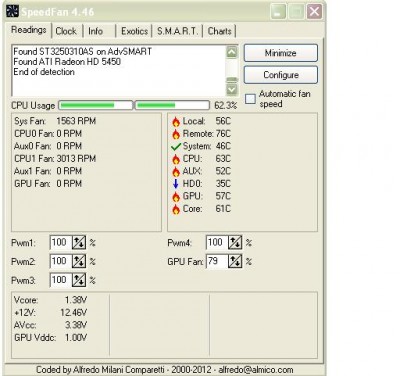Click the Configure button
The image size is (400, 376).
(x=281, y=75)
